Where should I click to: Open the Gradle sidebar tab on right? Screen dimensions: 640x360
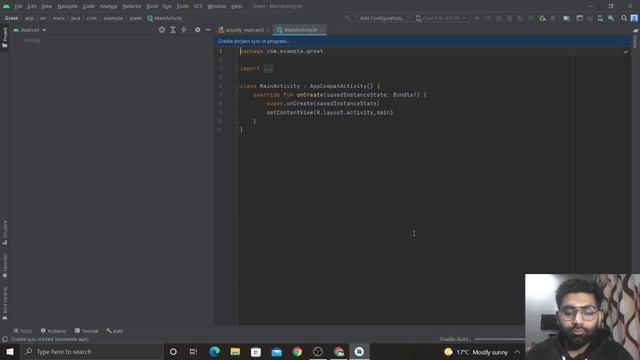pos(635,38)
